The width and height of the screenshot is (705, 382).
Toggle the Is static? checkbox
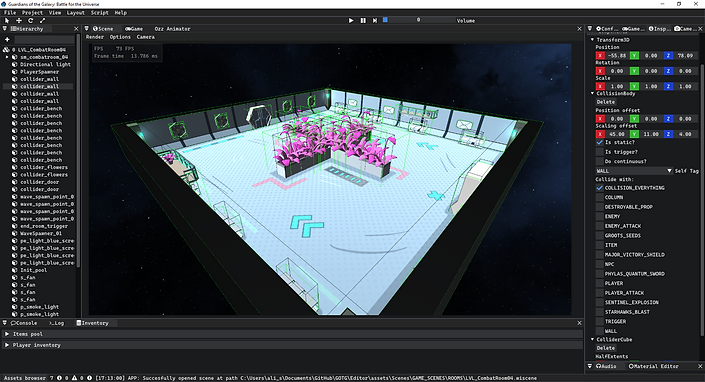coord(599,142)
